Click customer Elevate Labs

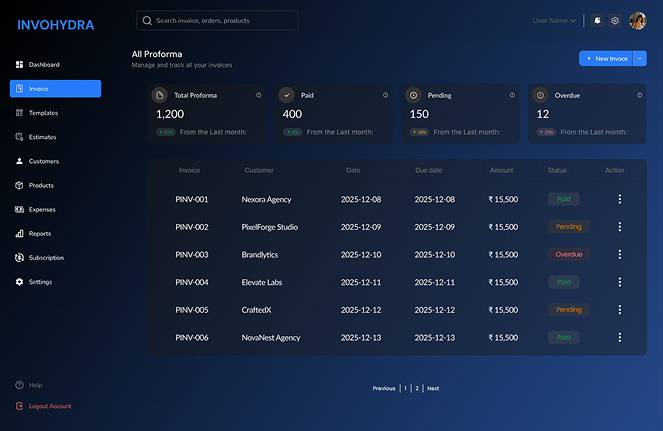coord(262,282)
